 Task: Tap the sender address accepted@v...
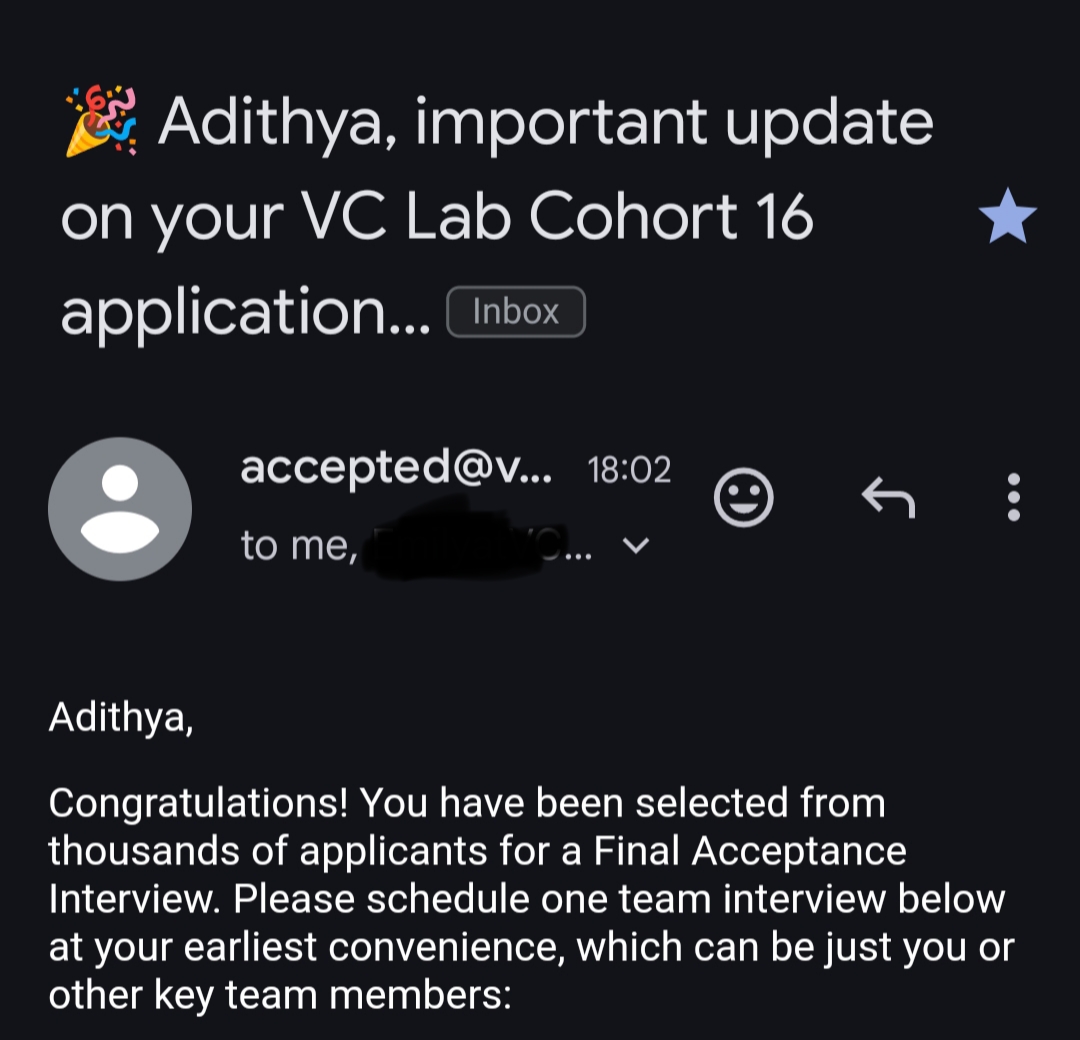[x=396, y=468]
